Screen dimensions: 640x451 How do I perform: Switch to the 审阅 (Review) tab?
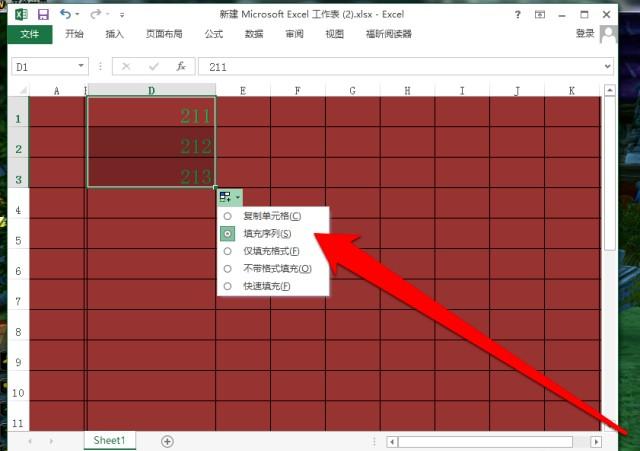pyautogui.click(x=294, y=34)
